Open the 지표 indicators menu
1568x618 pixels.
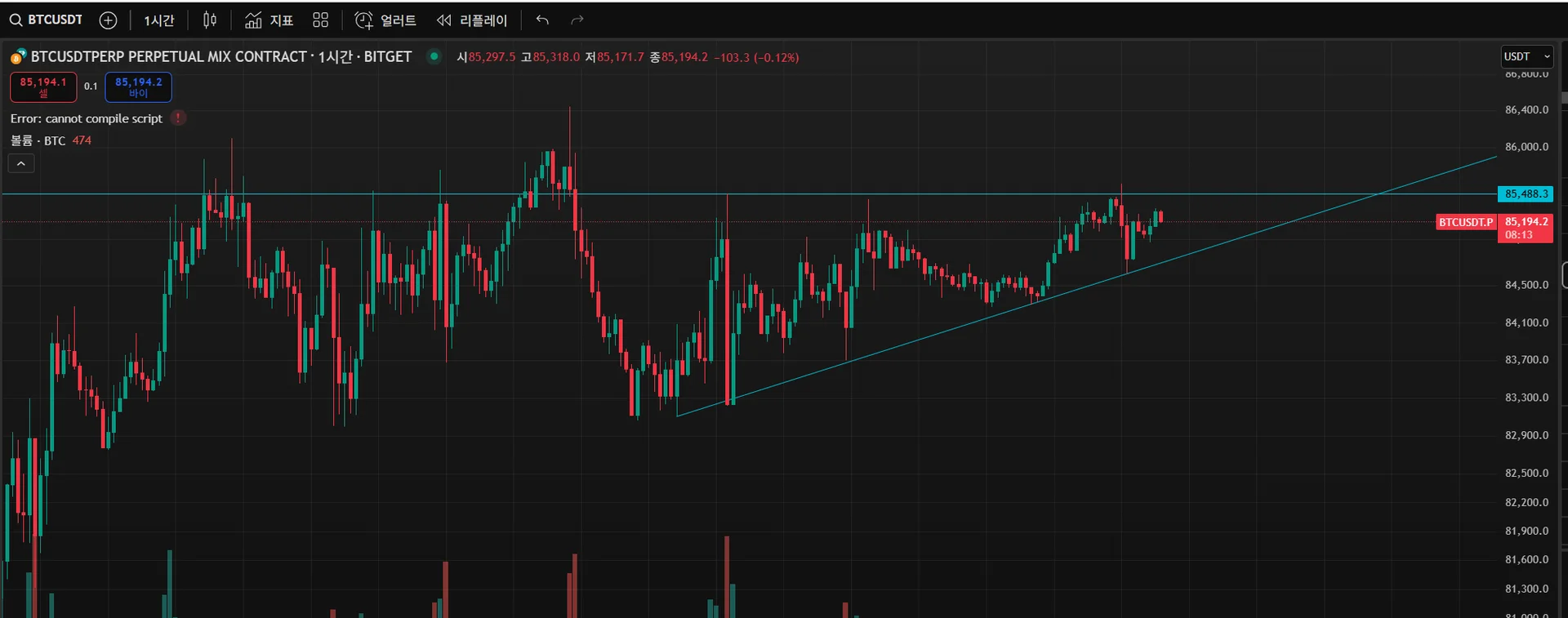(x=269, y=20)
